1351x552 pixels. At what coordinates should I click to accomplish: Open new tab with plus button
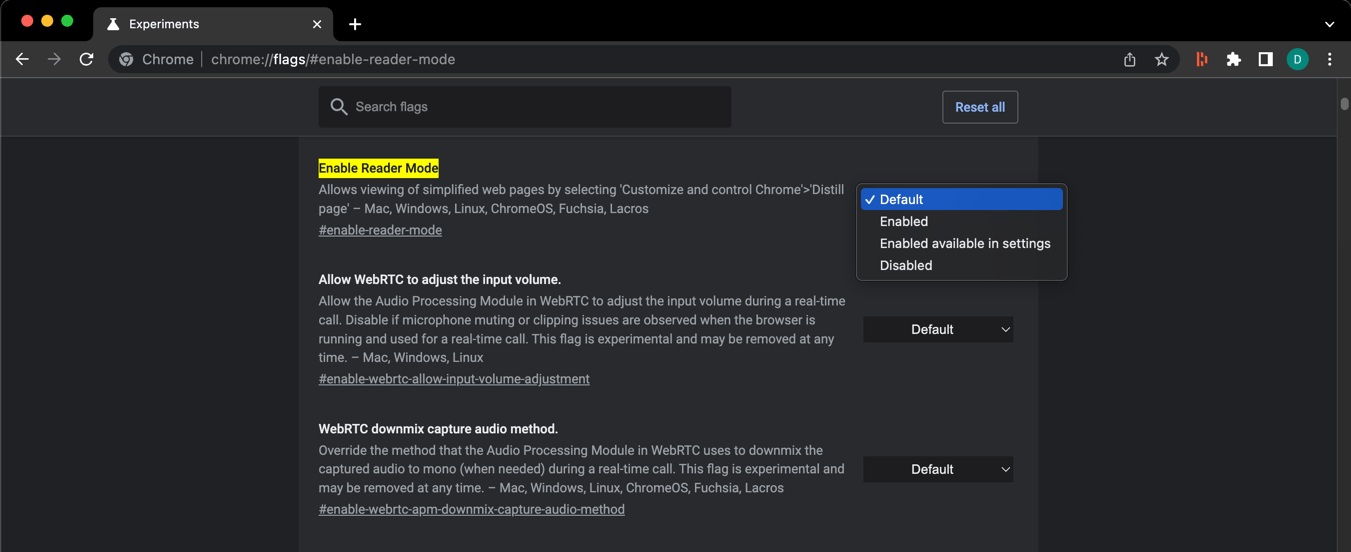point(355,24)
